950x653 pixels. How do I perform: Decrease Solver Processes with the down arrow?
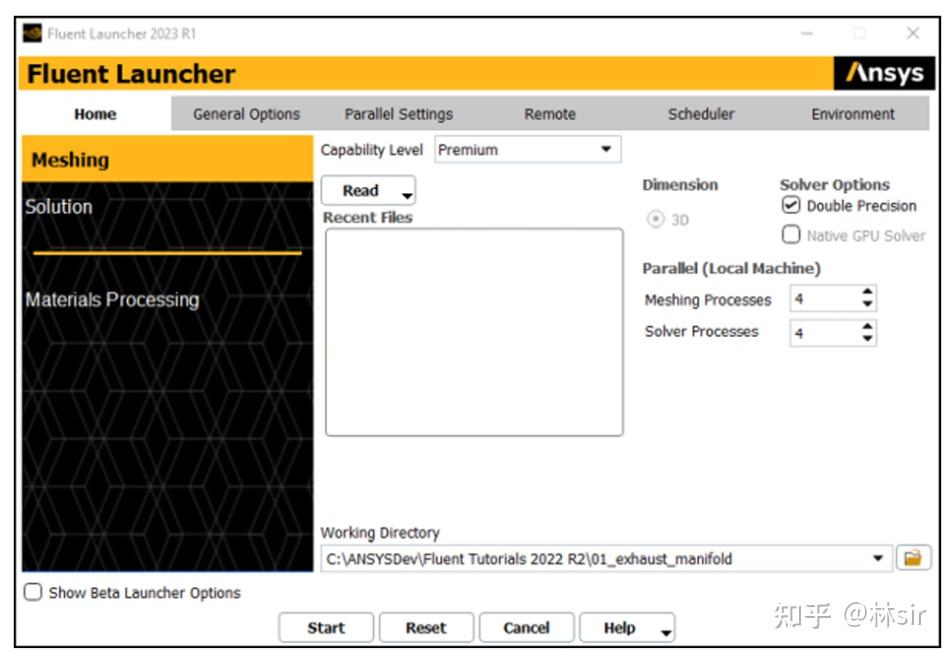coord(868,338)
